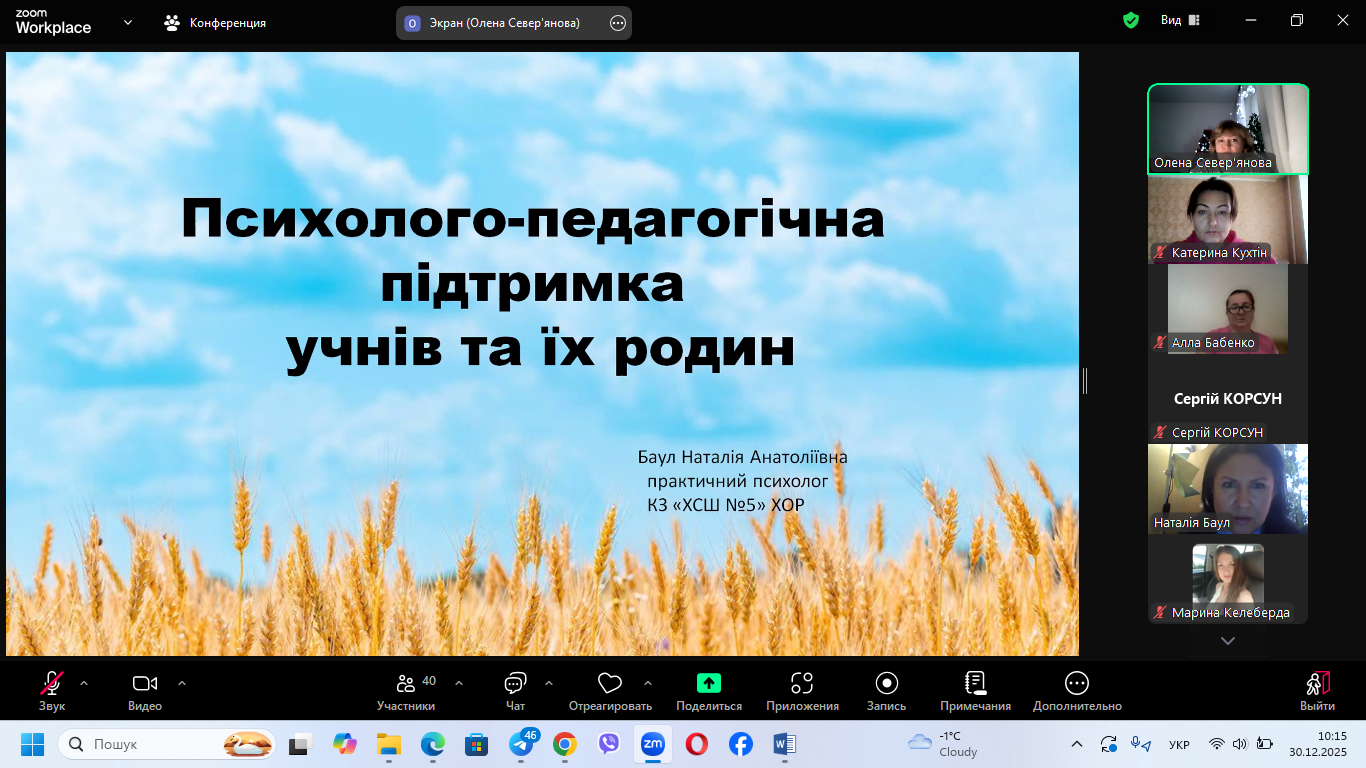Open the Участники participants panel
The image size is (1366, 768).
click(406, 691)
